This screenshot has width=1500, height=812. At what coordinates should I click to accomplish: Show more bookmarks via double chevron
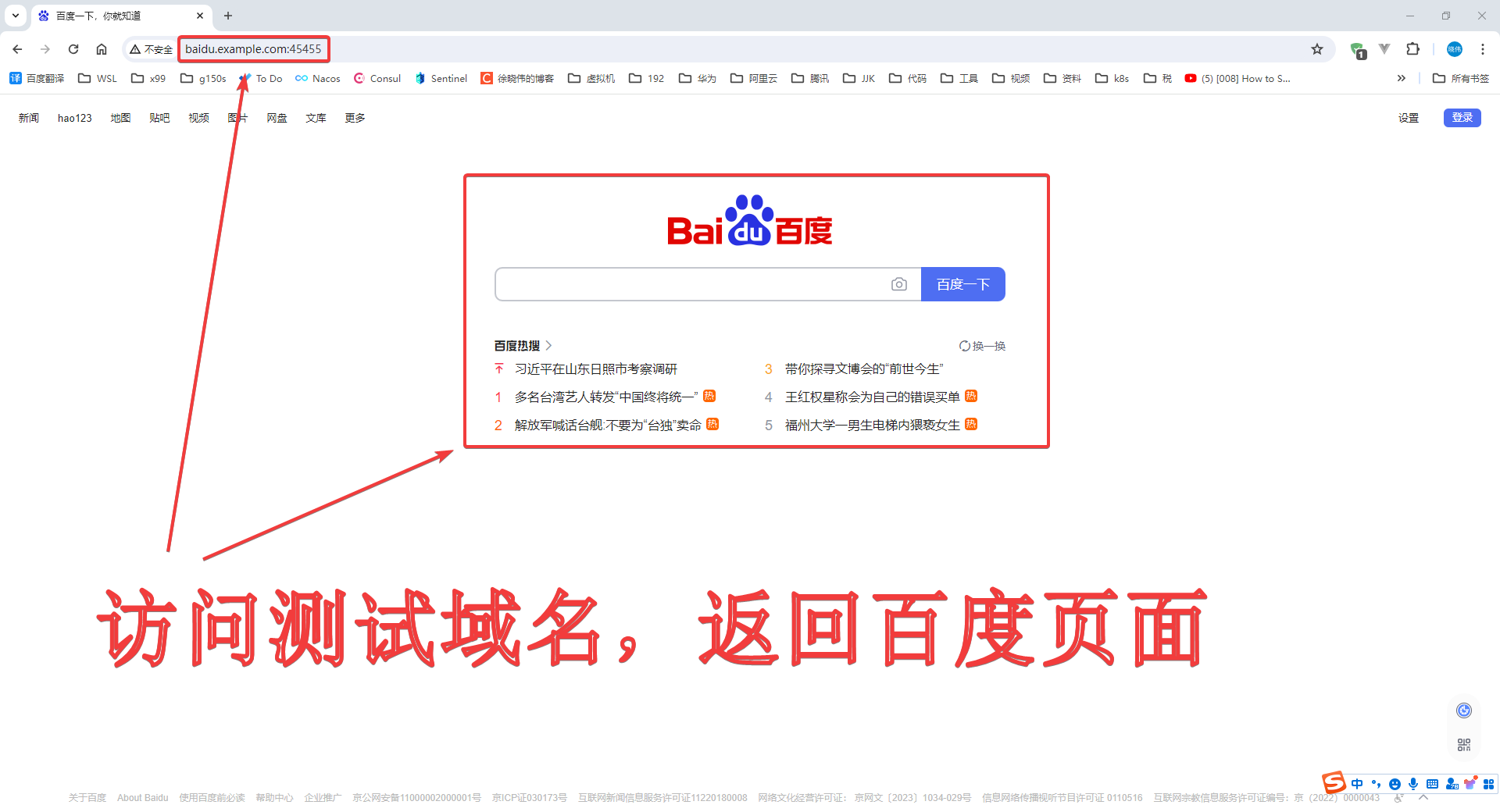point(1402,78)
